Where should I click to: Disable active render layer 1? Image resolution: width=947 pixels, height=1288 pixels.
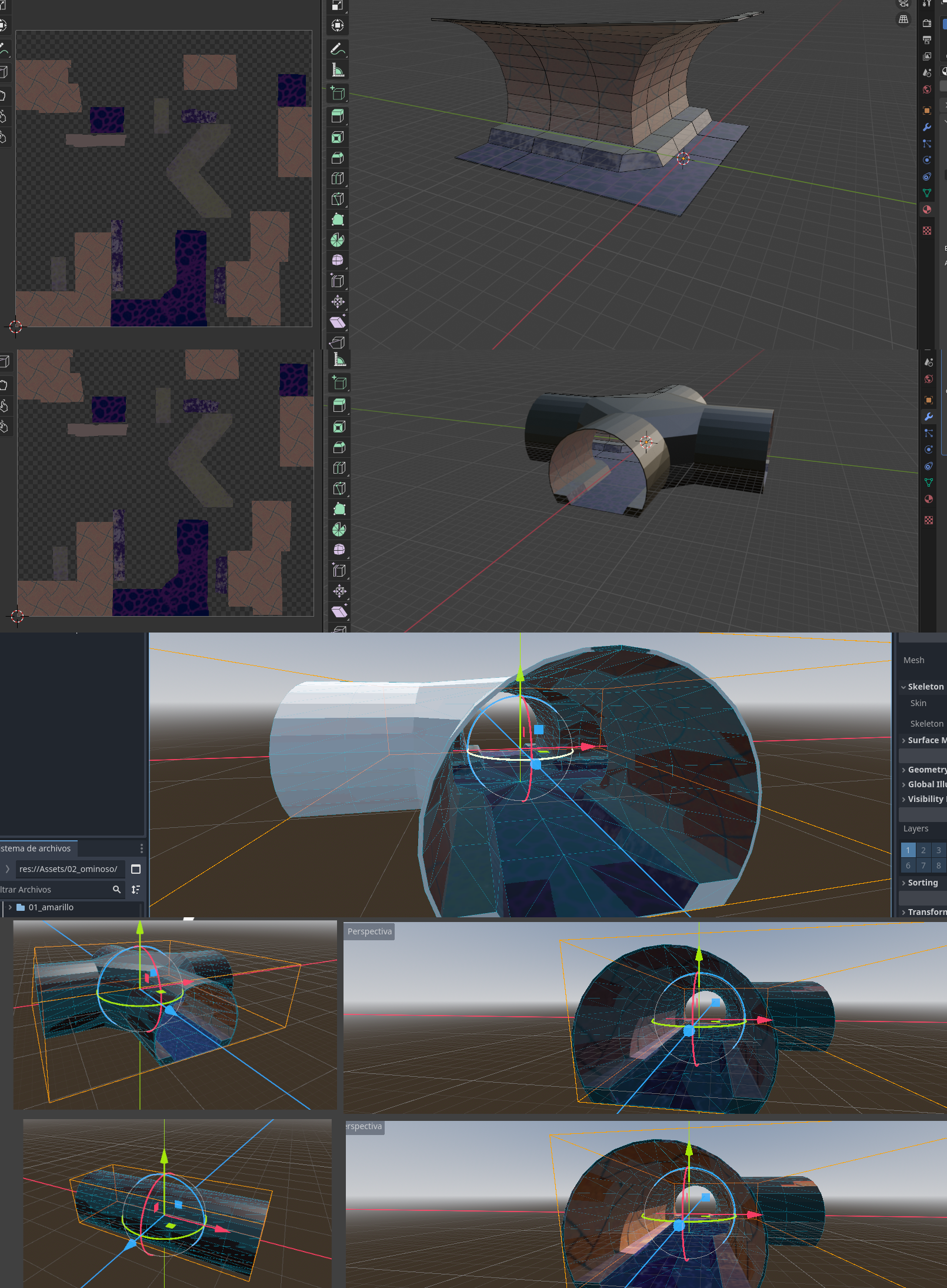908,850
